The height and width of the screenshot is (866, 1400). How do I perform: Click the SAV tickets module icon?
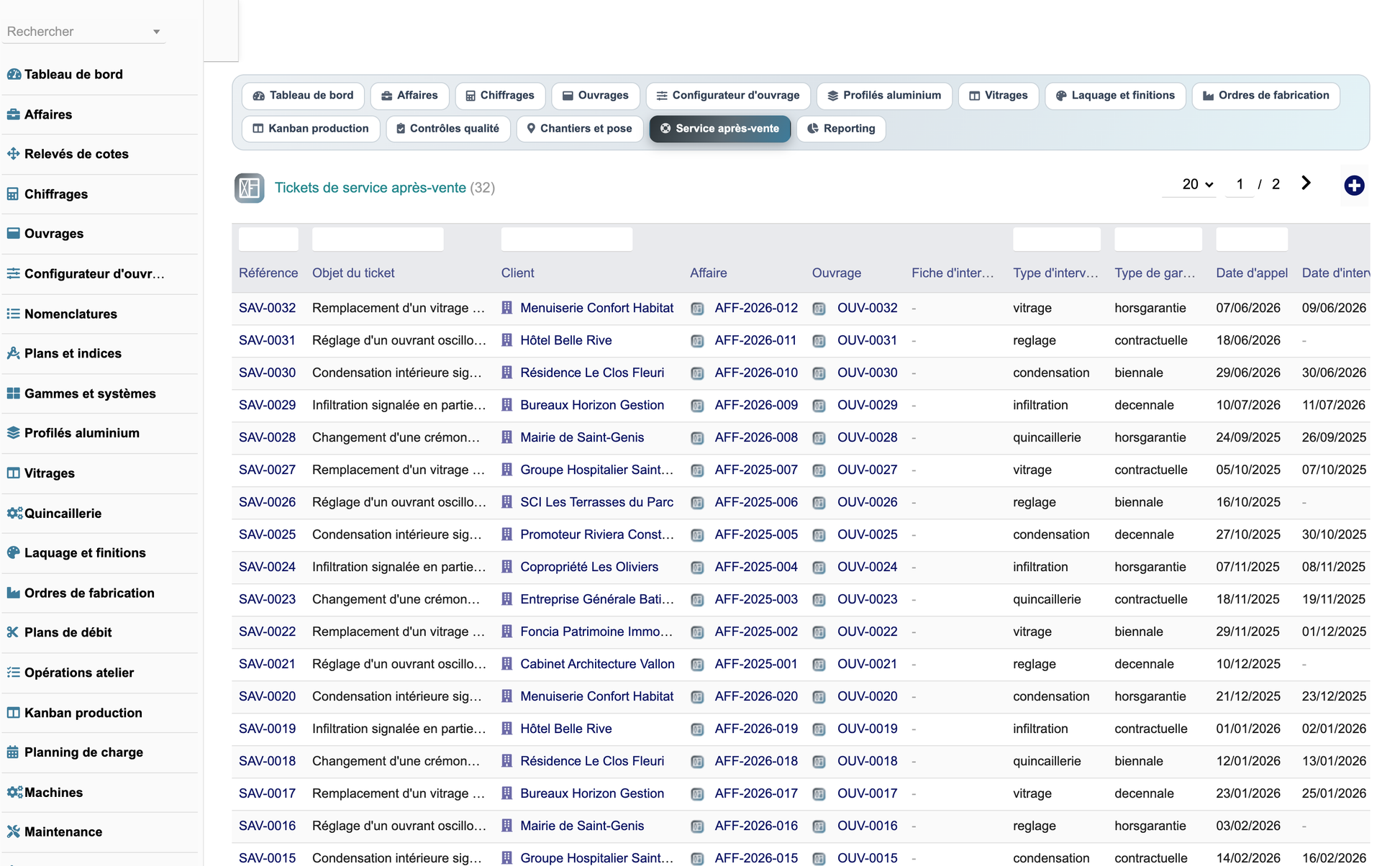[x=249, y=188]
